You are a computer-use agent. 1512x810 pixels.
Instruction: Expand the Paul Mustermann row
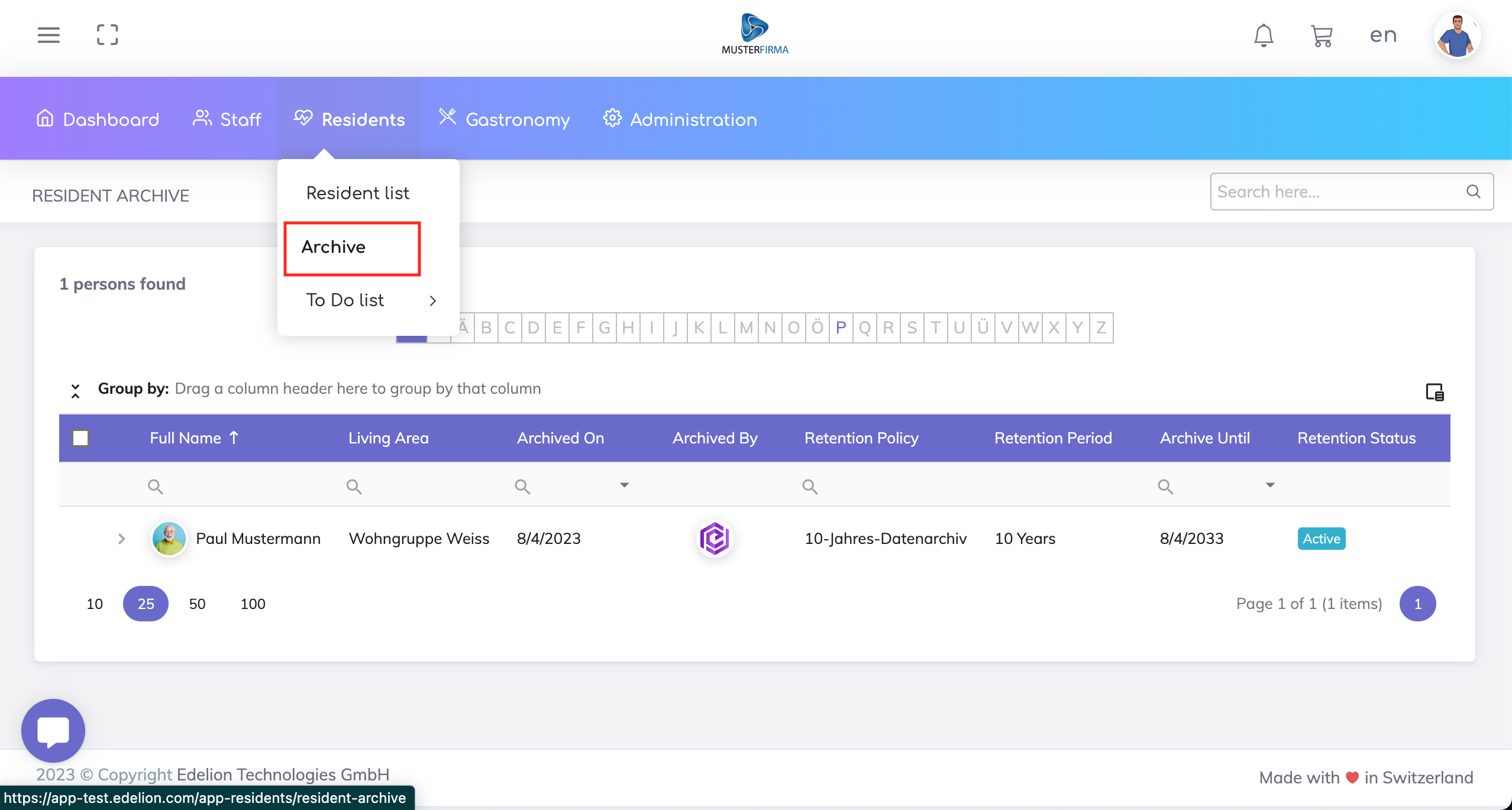(121, 539)
